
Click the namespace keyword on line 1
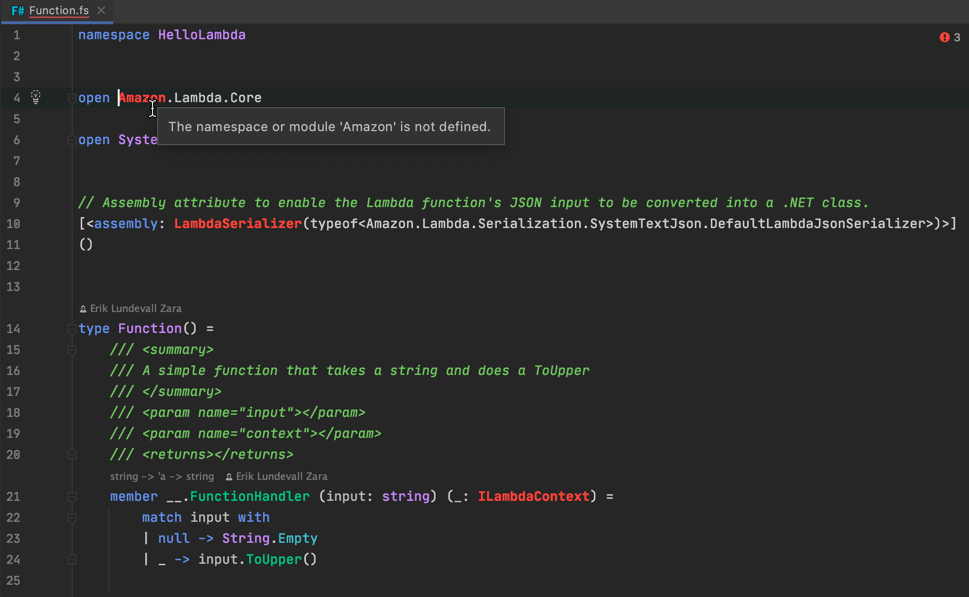[114, 35]
